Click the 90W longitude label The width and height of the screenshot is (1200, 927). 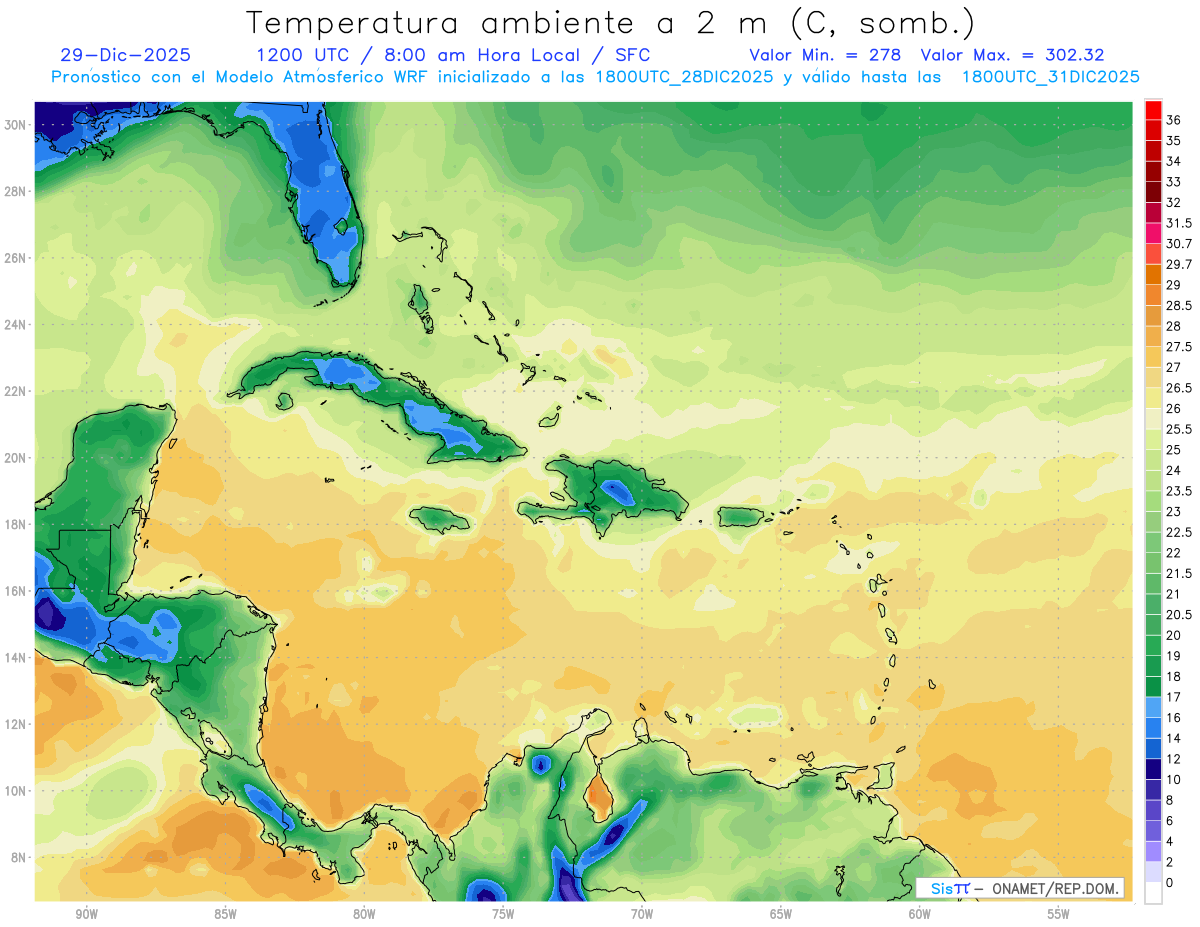click(86, 914)
